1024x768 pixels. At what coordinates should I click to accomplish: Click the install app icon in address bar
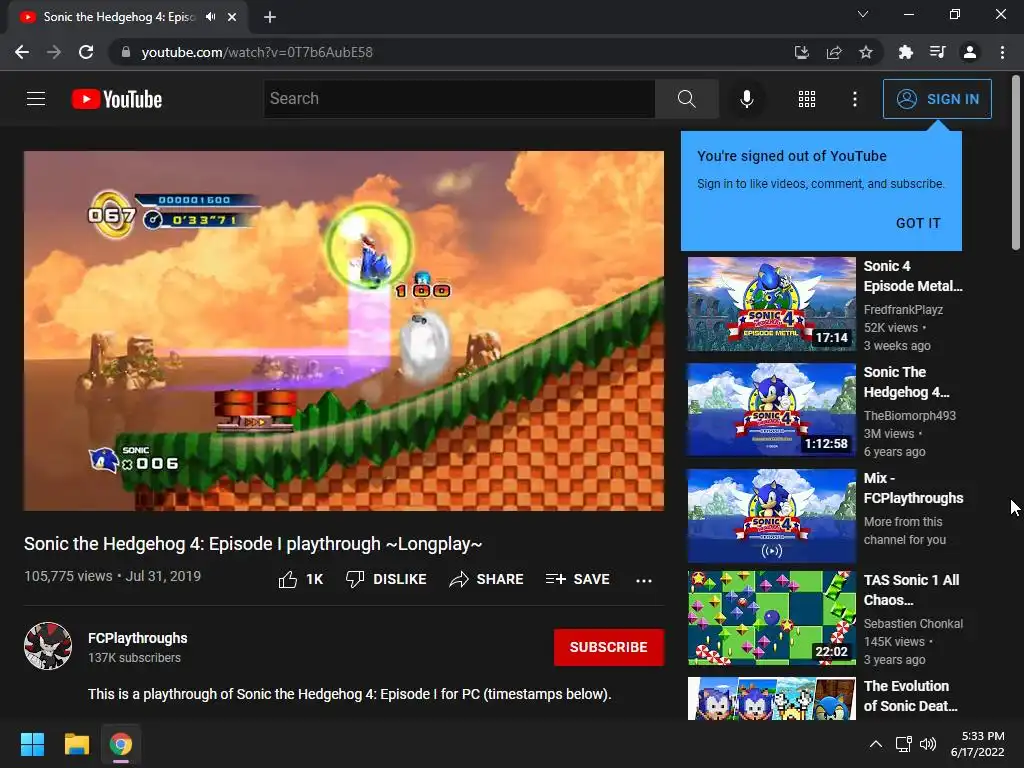pos(801,52)
